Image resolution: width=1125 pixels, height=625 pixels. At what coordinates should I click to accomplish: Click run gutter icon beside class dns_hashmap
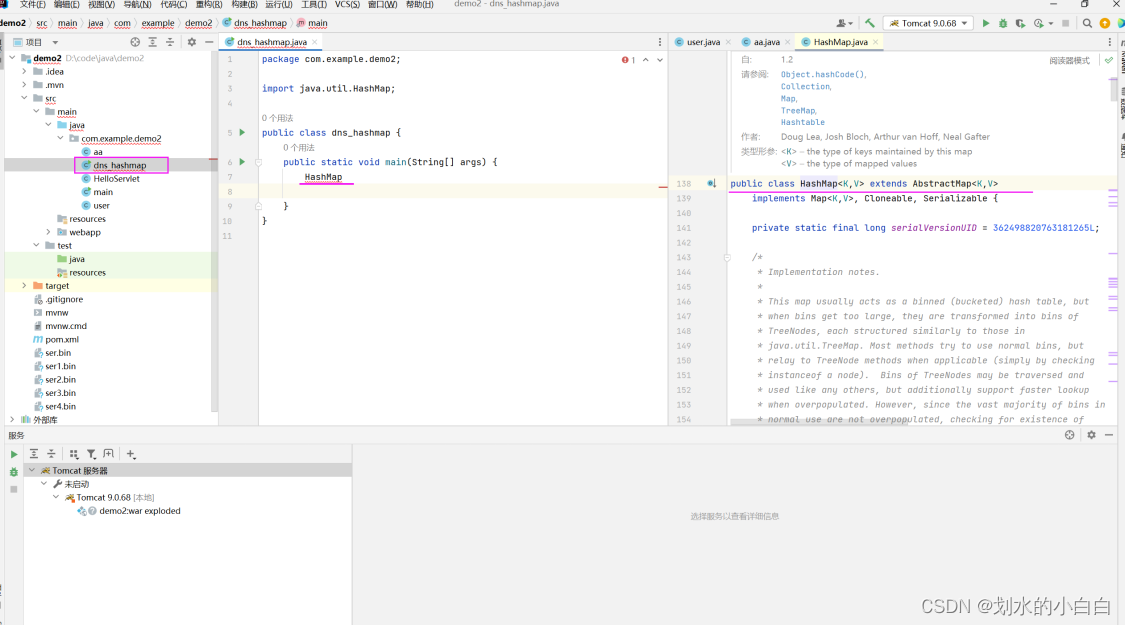[242, 132]
